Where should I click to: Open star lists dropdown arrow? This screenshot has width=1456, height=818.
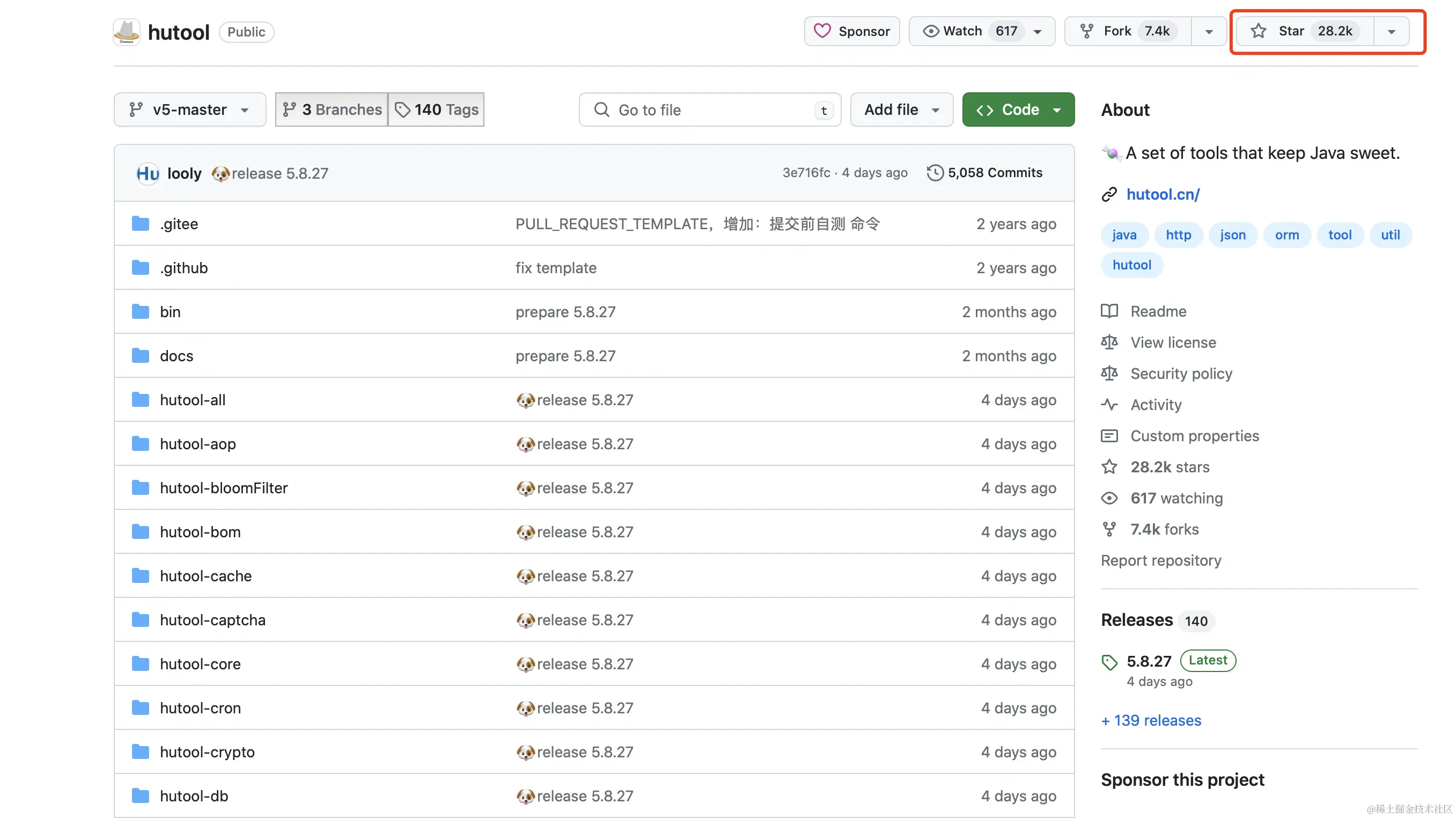pos(1391,32)
